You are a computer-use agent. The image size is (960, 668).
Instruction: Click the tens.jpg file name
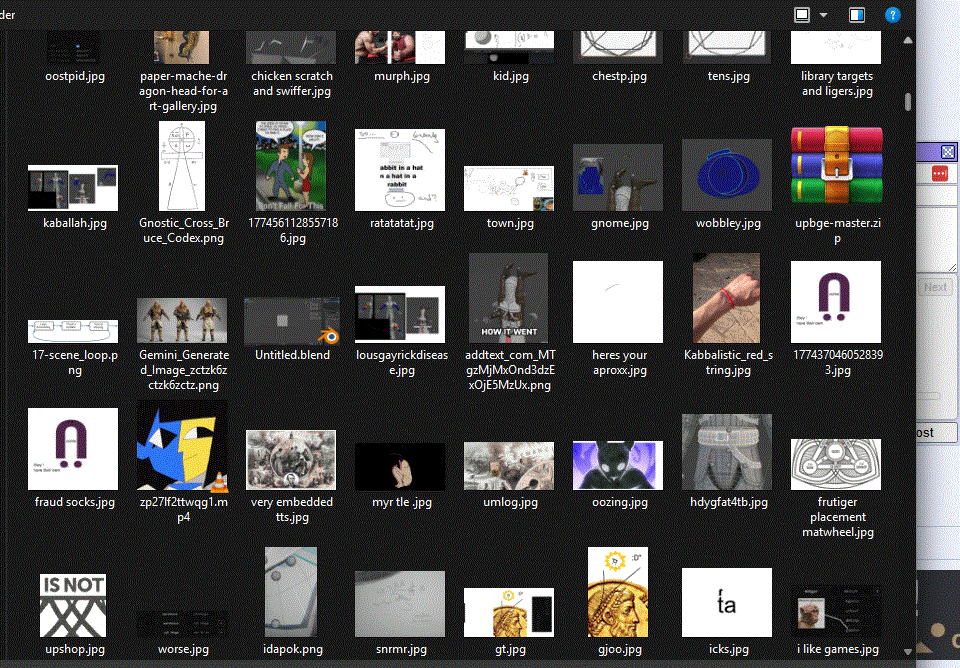(728, 76)
